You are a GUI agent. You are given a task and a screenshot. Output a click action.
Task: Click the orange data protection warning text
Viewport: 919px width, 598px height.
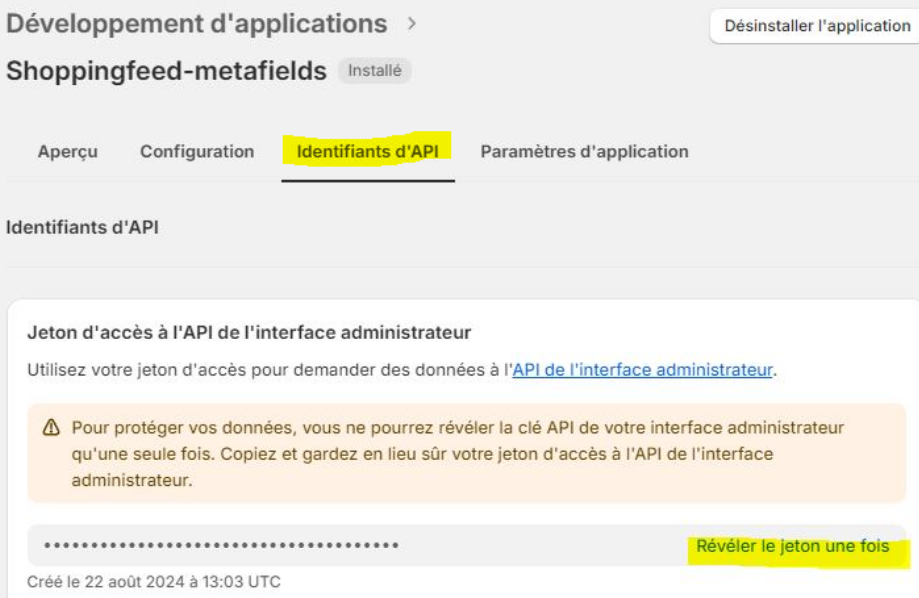tap(457, 454)
